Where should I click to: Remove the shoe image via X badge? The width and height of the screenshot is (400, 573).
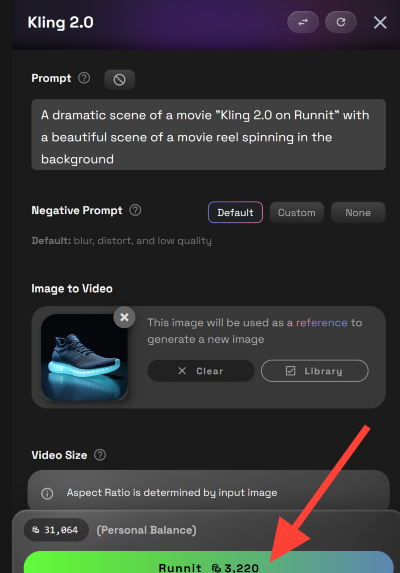pyautogui.click(x=124, y=317)
